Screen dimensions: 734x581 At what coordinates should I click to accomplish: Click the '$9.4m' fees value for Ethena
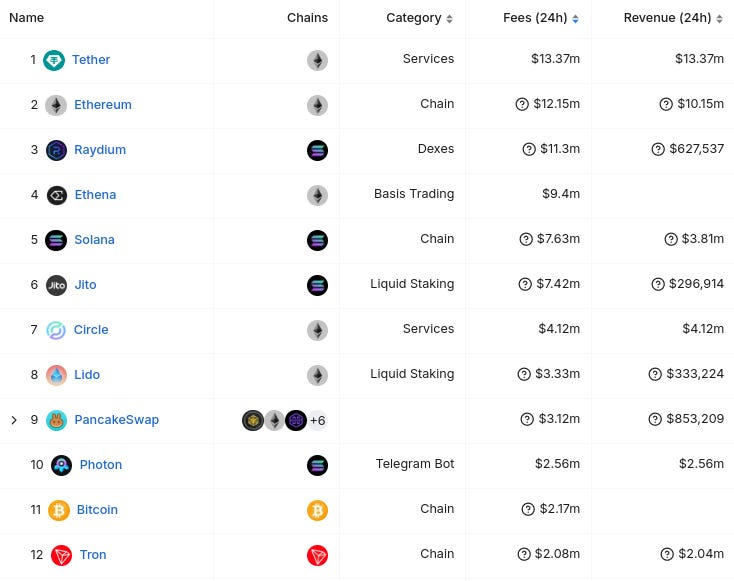tap(561, 194)
